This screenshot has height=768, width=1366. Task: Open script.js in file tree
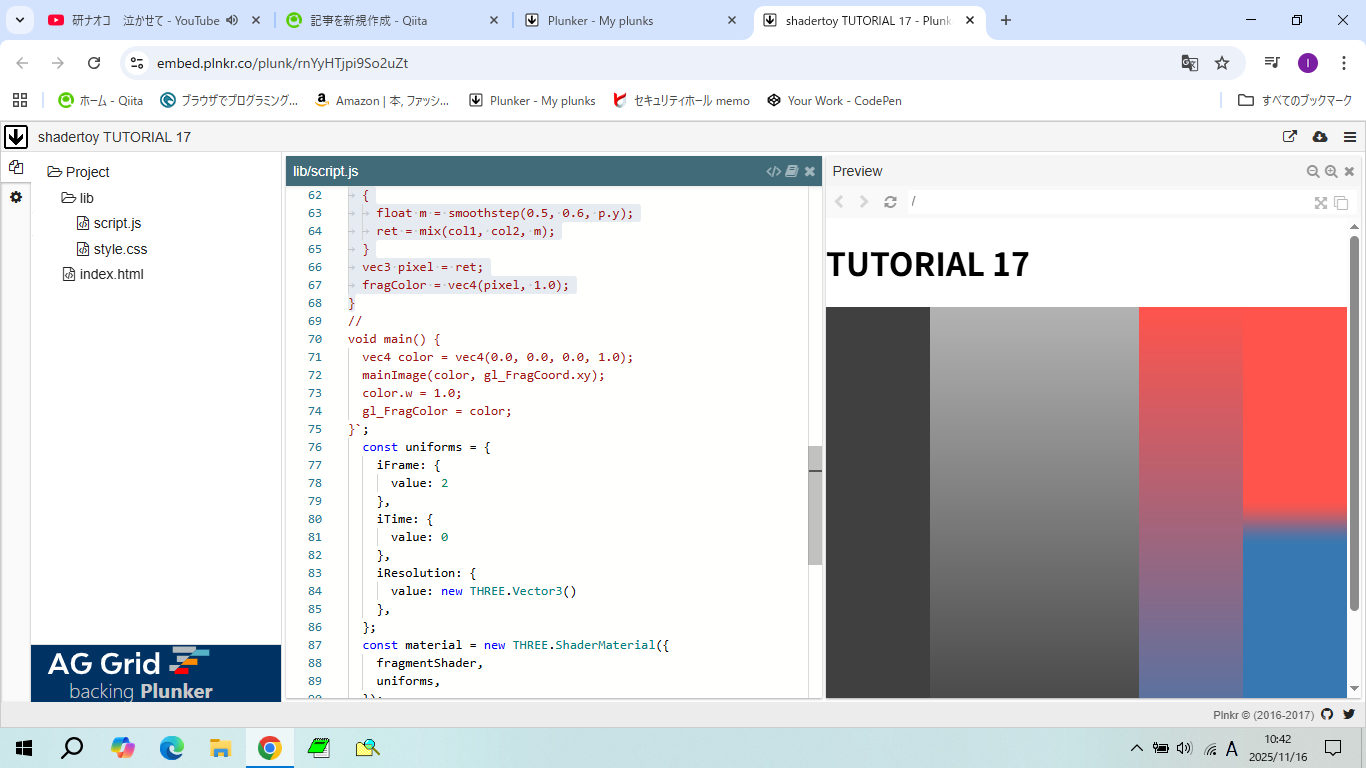coord(109,223)
